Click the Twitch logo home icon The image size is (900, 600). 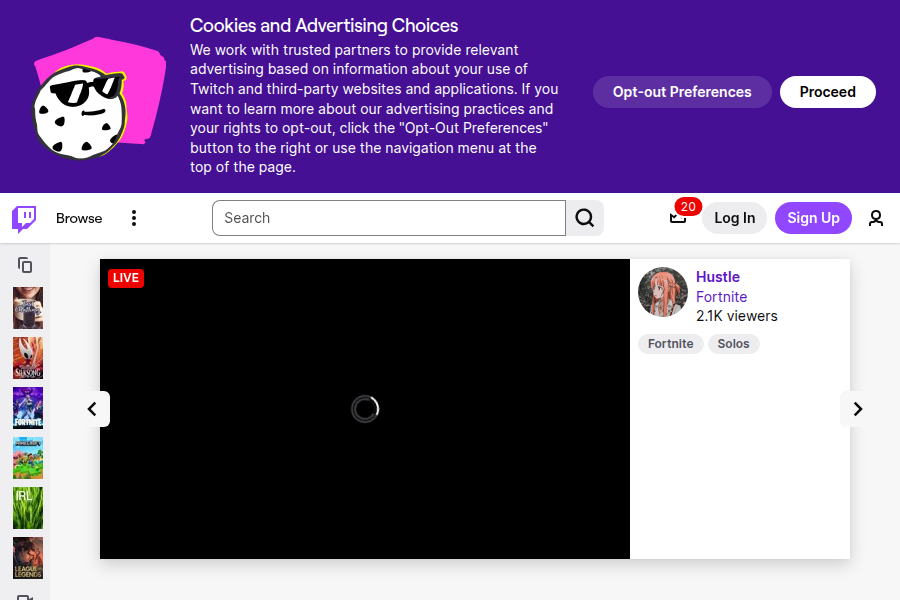click(x=24, y=219)
